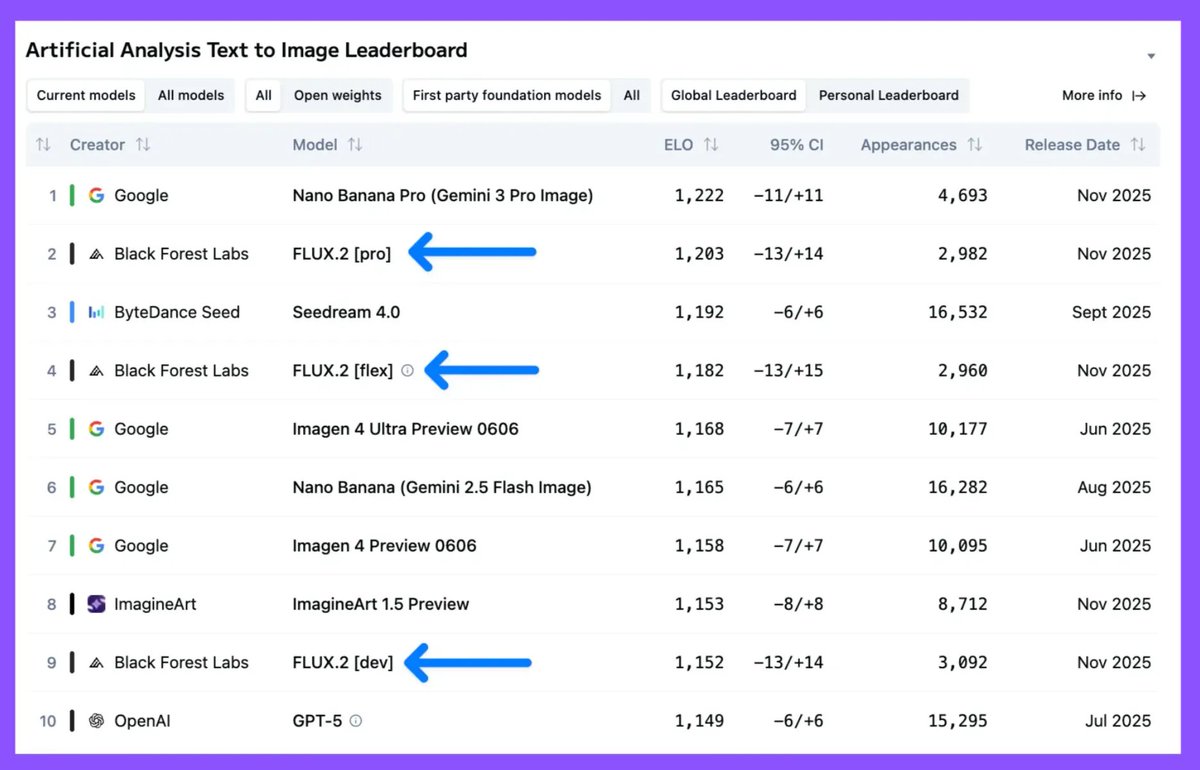This screenshot has width=1200, height=770.
Task: Click the info icon next to GPT-5
Action: pyautogui.click(x=355, y=720)
